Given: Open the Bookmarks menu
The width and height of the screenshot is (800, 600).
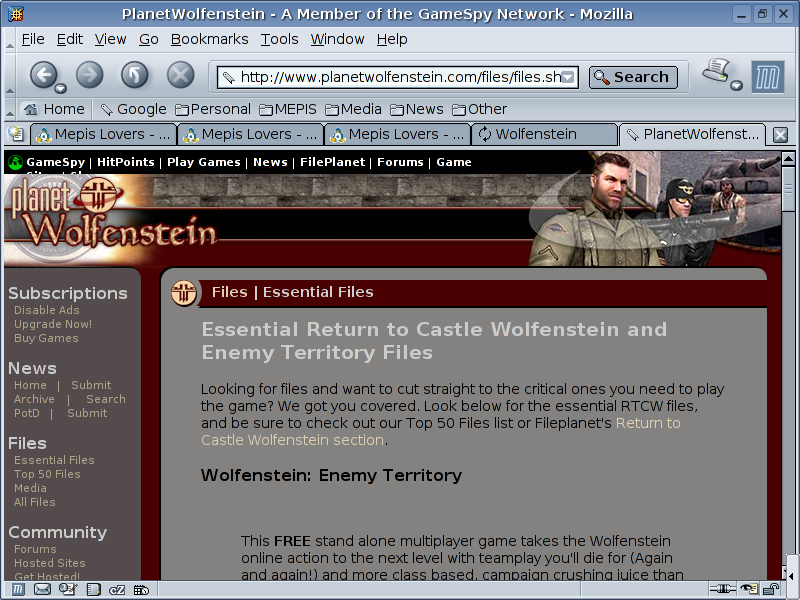Looking at the screenshot, I should pos(209,39).
